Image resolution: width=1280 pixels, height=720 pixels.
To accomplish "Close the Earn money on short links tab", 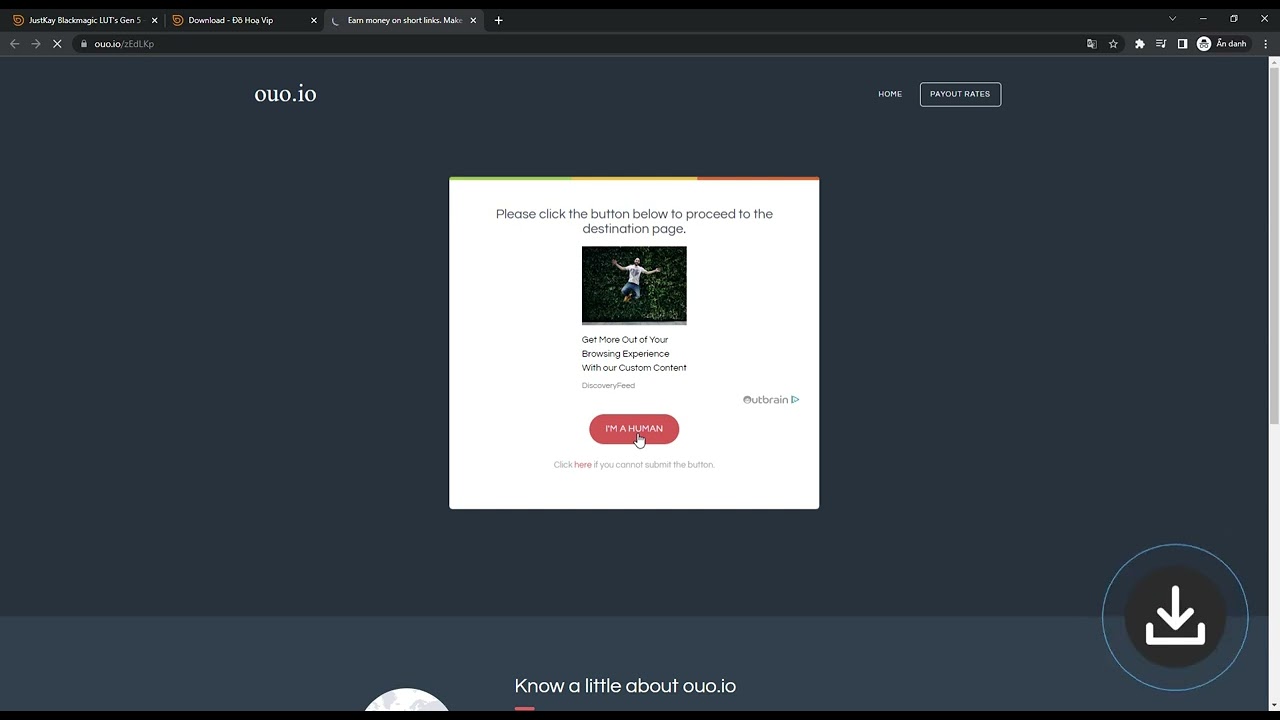I will [x=473, y=20].
